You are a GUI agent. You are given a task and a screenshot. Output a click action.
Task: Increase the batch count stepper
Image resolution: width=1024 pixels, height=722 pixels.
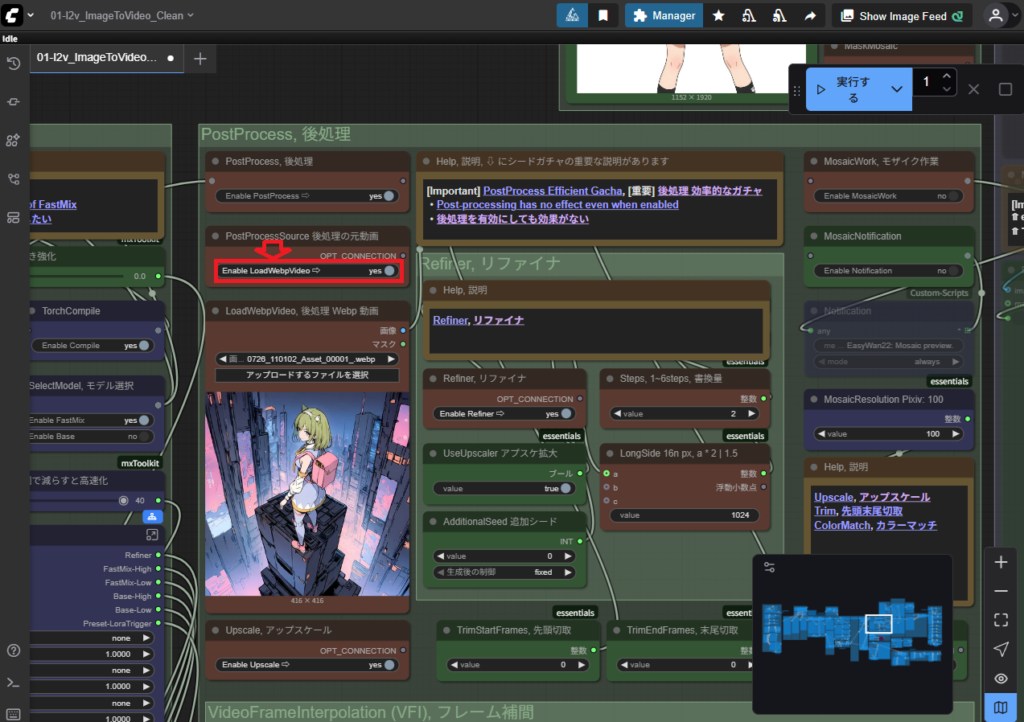(x=946, y=76)
